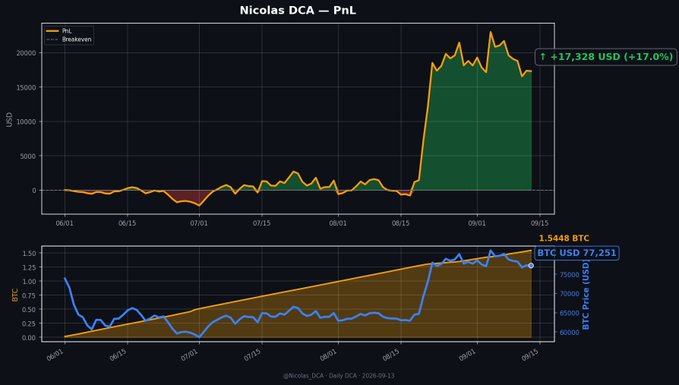Click the "1.50" BTC axis tick
This screenshot has width=679, height=385.
30,253
